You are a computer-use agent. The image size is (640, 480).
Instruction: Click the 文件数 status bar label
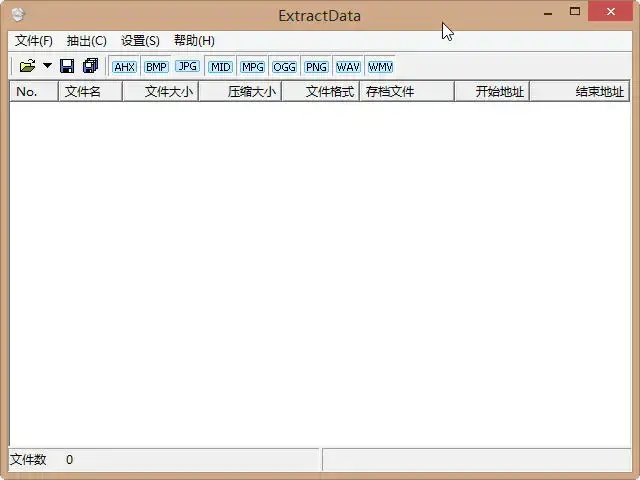28,460
